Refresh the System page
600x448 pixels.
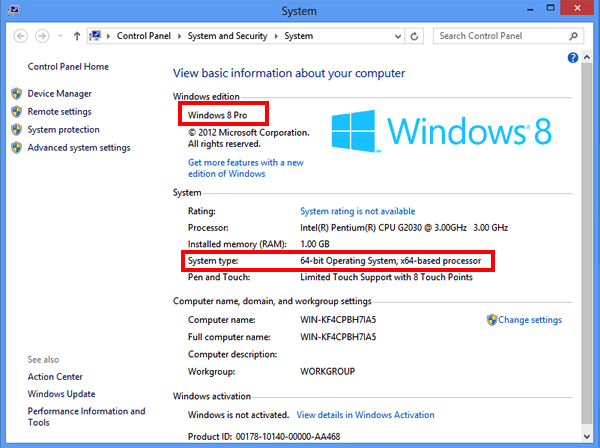click(414, 36)
